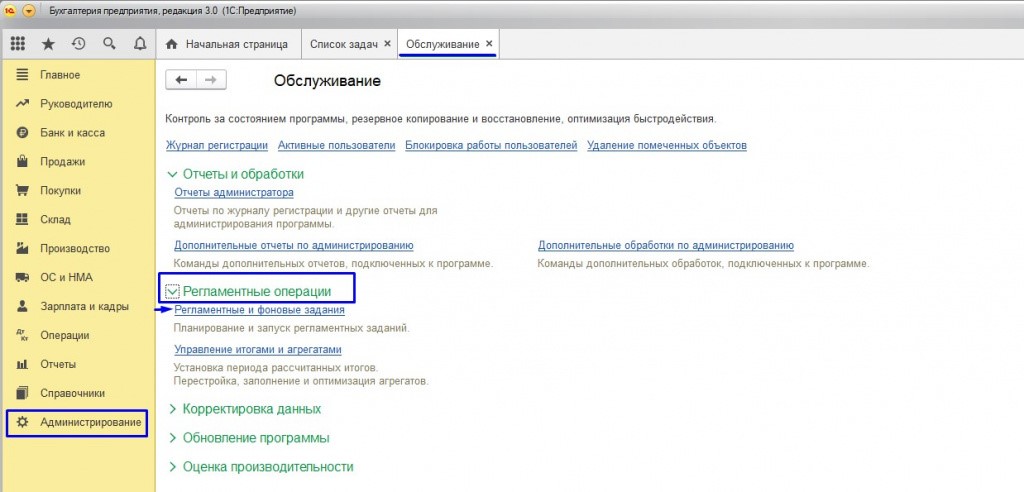Image resolution: width=1024 pixels, height=492 pixels.
Task: Expand the Обновление программы section
Action: point(172,438)
